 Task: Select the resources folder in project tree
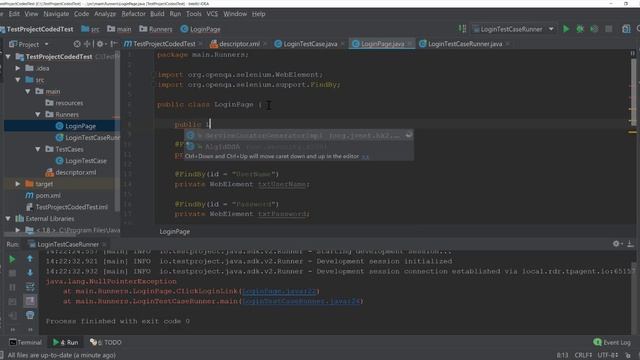click(x=69, y=103)
